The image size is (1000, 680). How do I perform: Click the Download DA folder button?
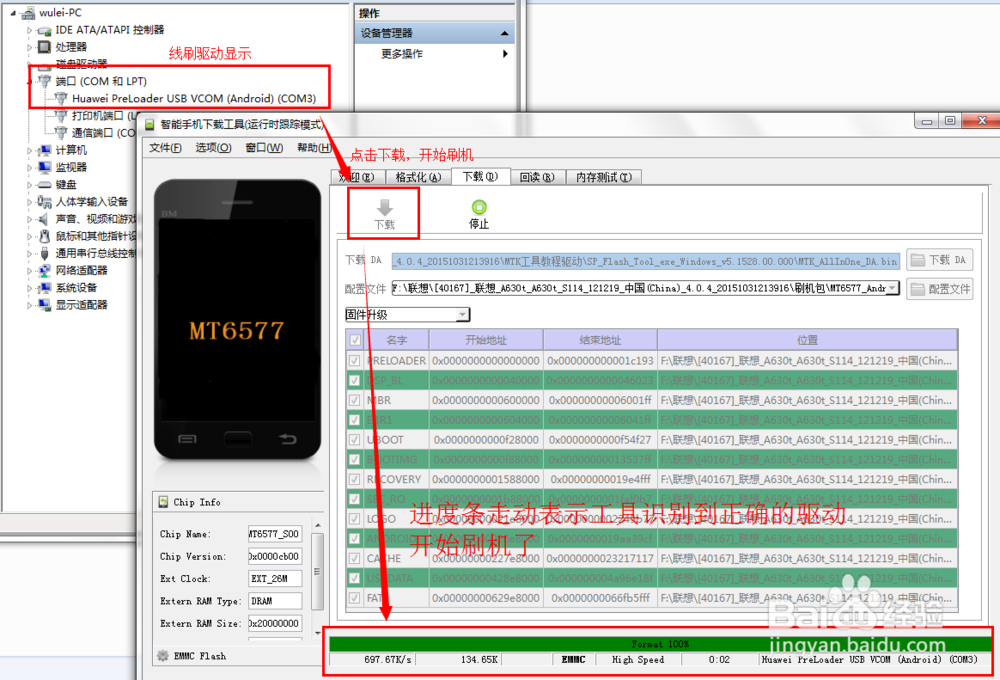939,260
